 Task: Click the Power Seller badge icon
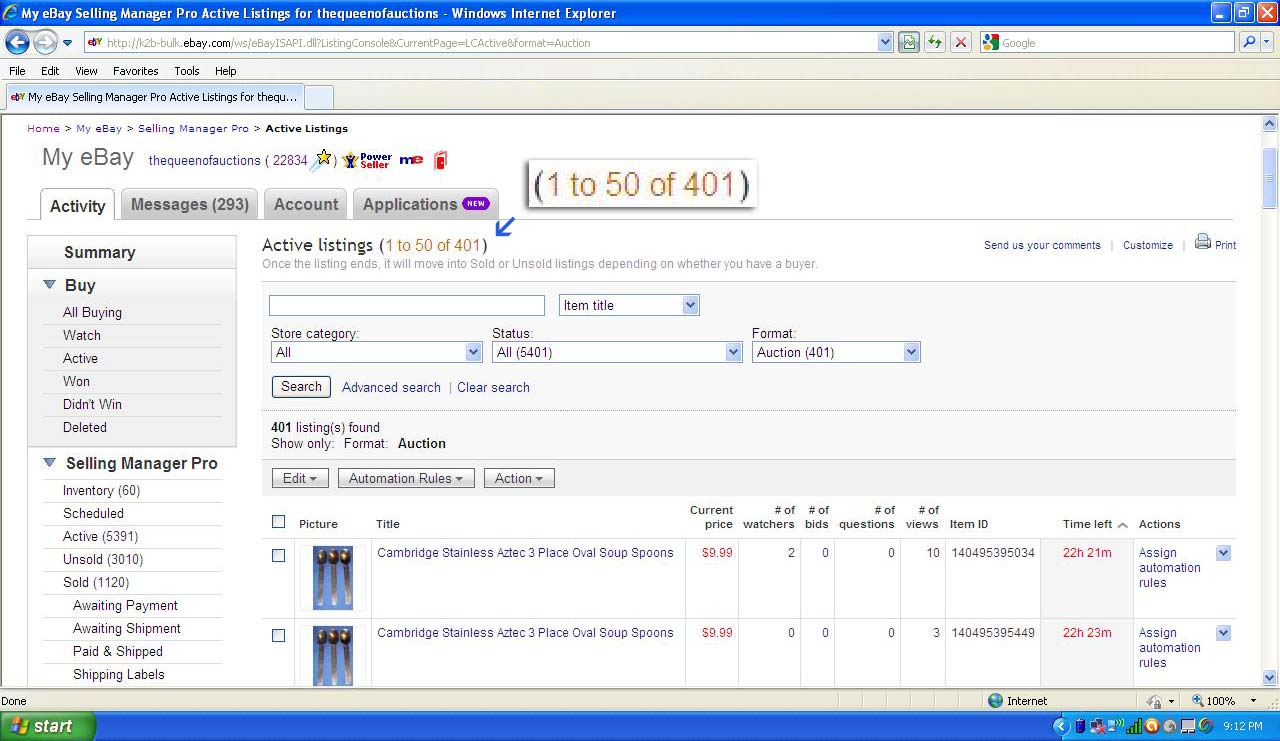click(x=366, y=160)
